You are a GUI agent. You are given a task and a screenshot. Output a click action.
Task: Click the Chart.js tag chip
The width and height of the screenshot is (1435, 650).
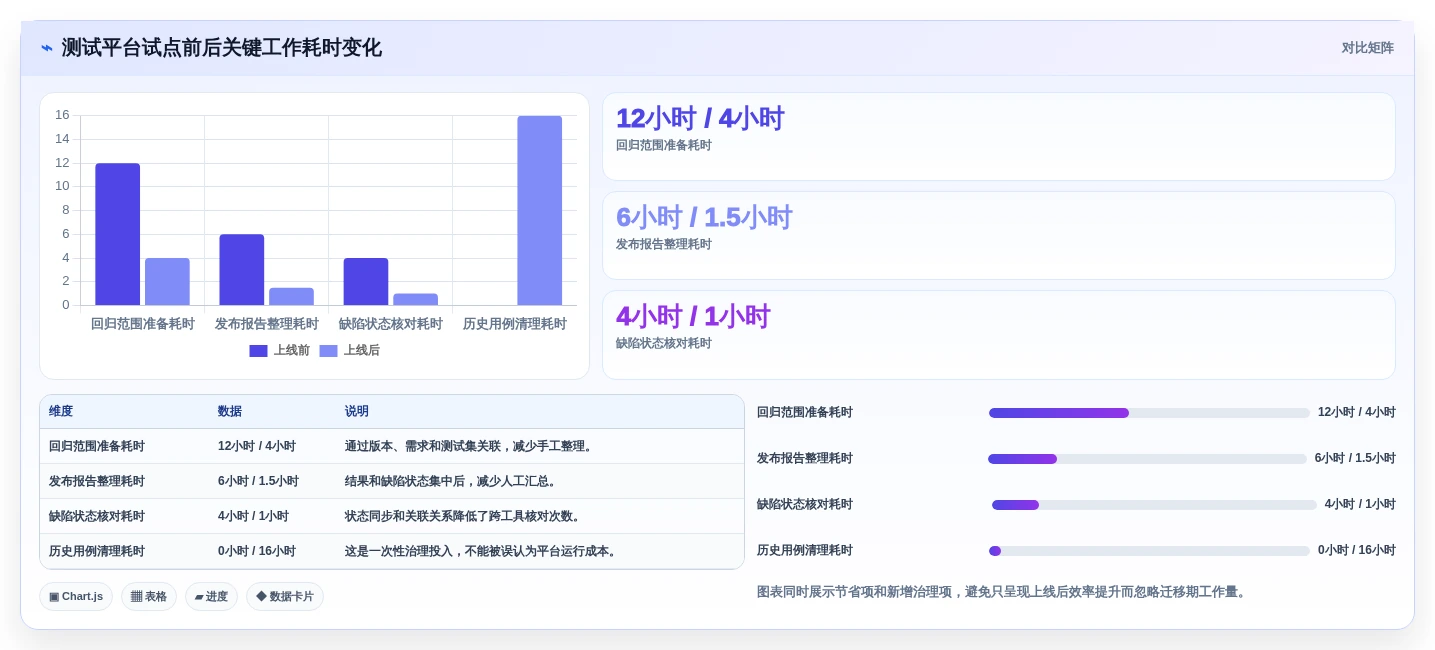76,596
